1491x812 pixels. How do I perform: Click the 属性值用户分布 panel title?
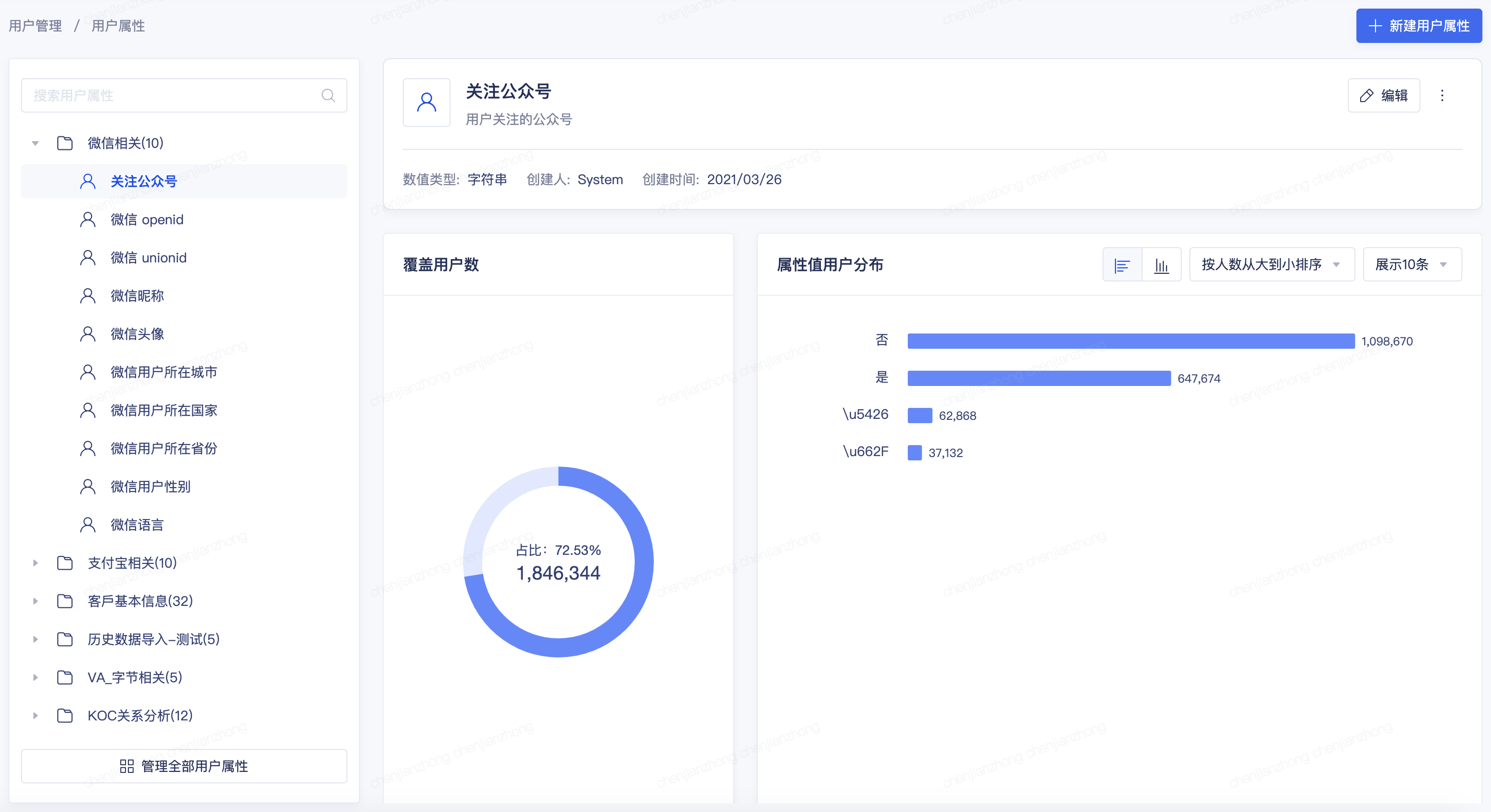829,264
